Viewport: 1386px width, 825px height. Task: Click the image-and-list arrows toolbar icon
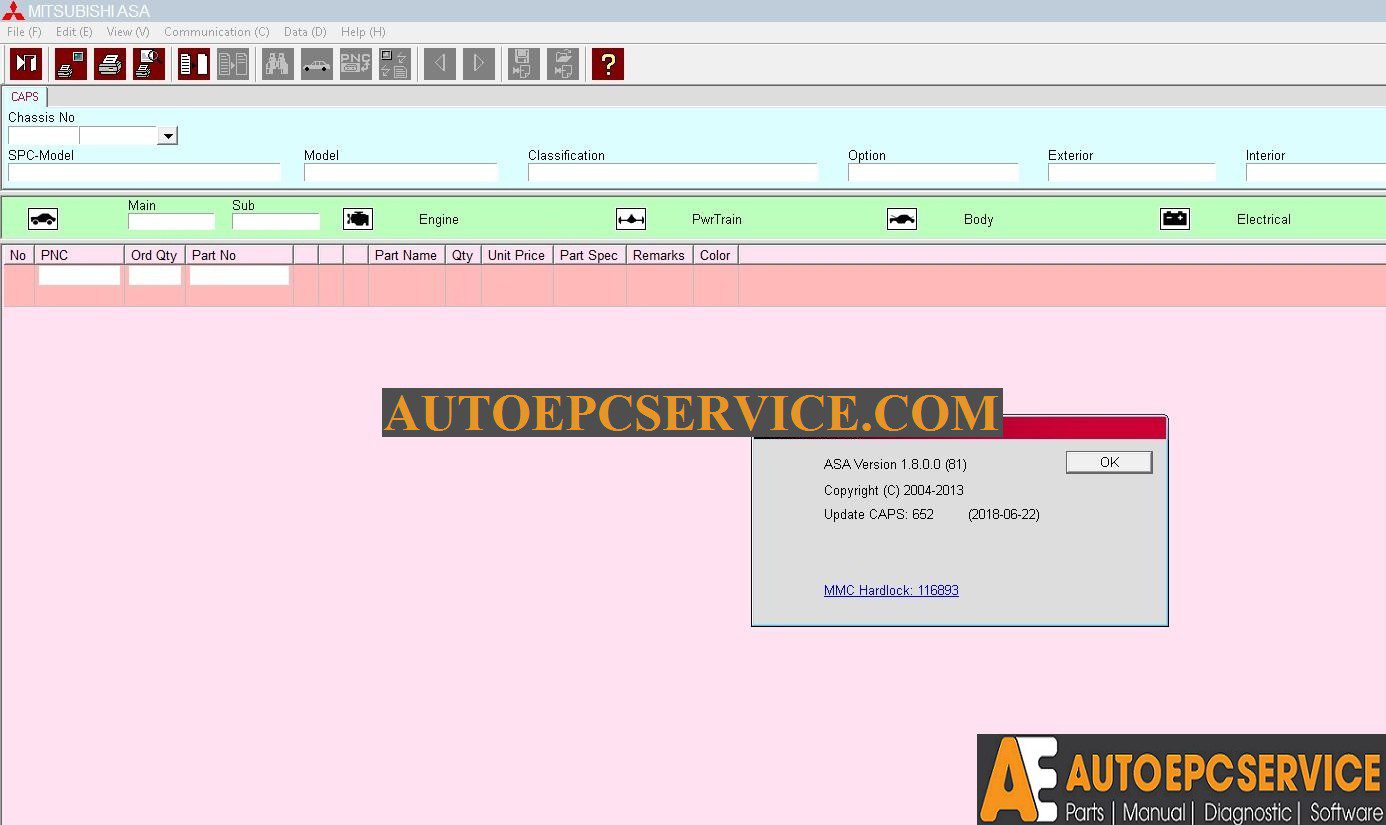tap(395, 64)
